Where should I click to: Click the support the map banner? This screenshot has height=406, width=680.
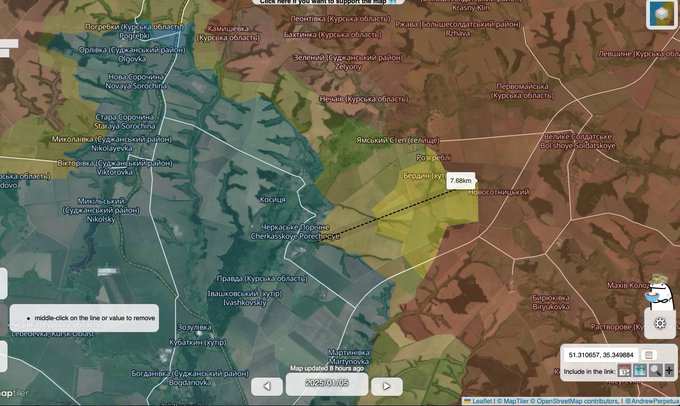tap(328, 2)
